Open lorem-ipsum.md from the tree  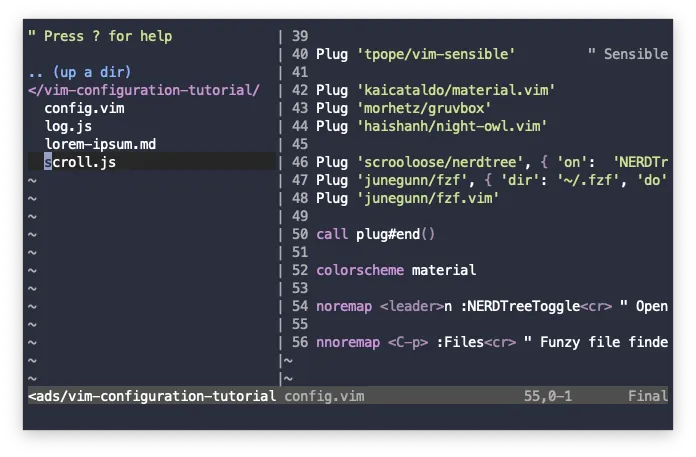tap(100, 144)
